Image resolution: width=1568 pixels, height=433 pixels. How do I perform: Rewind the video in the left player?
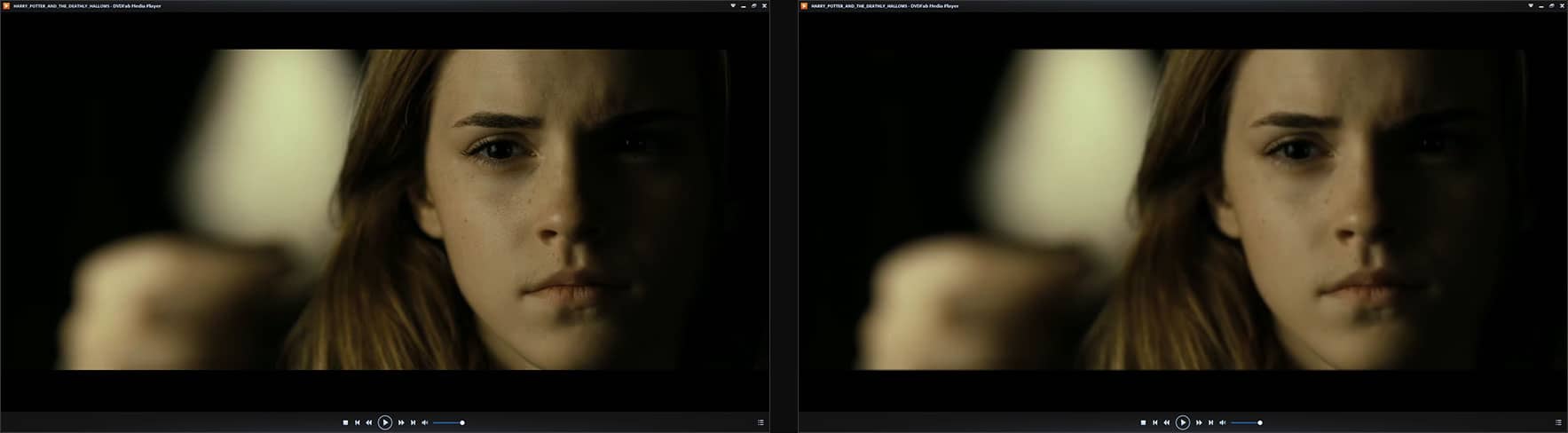(x=369, y=422)
